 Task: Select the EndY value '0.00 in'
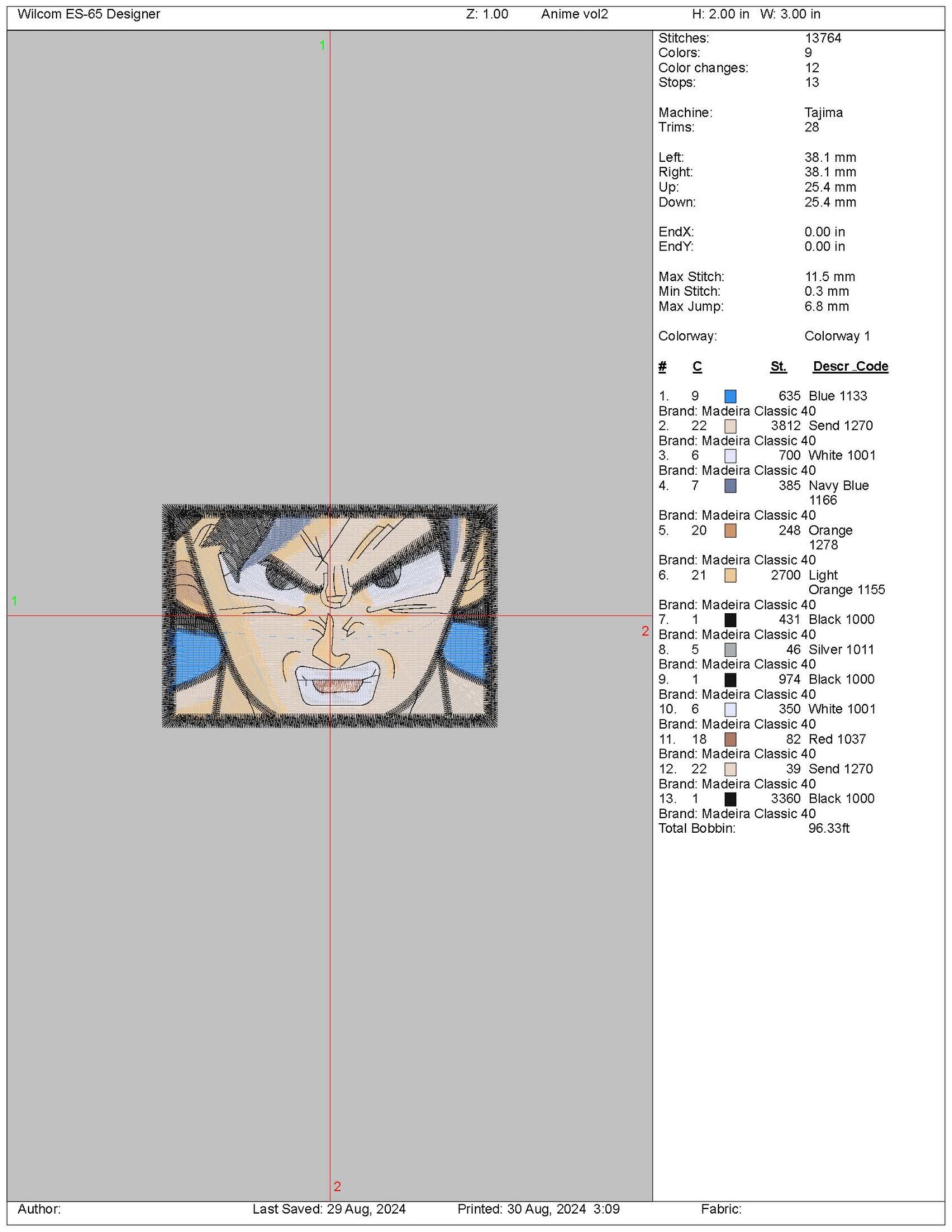point(824,246)
